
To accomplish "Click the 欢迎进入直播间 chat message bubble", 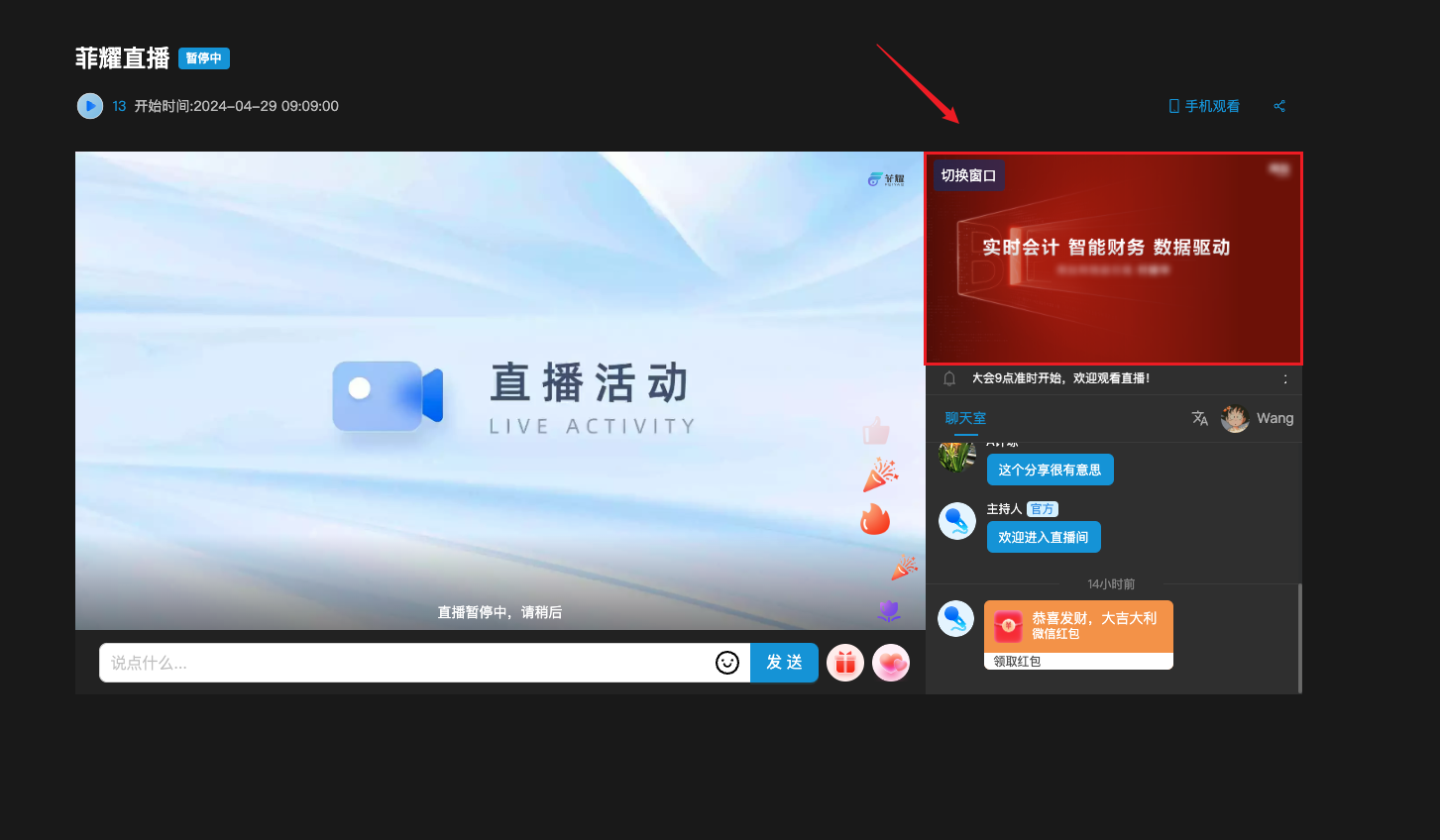I will click(x=1044, y=537).
